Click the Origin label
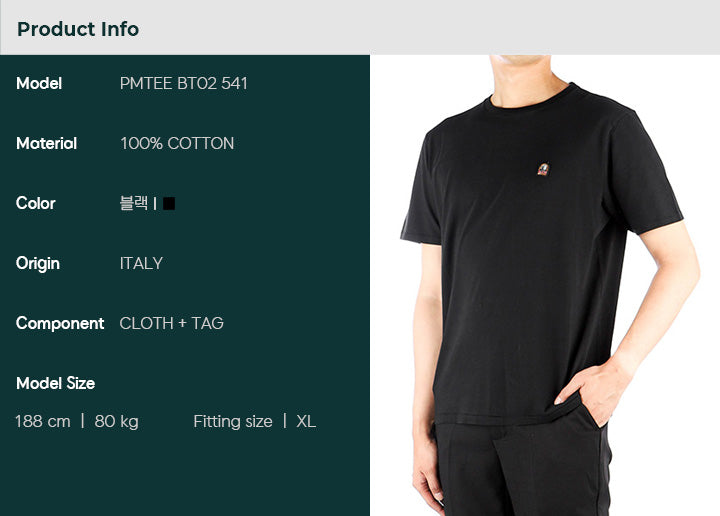Image resolution: width=720 pixels, height=516 pixels. pyautogui.click(x=38, y=264)
